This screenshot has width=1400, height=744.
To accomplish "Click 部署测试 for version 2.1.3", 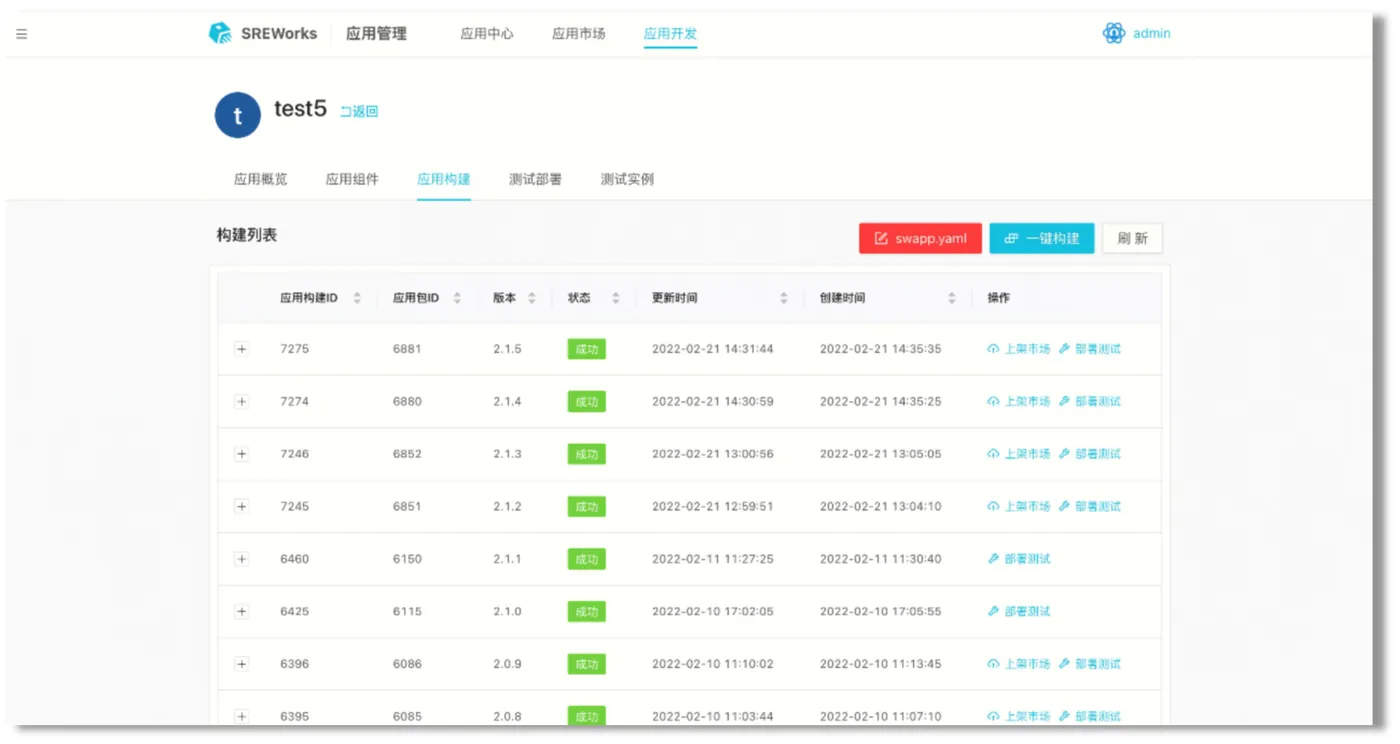I will (x=1090, y=454).
